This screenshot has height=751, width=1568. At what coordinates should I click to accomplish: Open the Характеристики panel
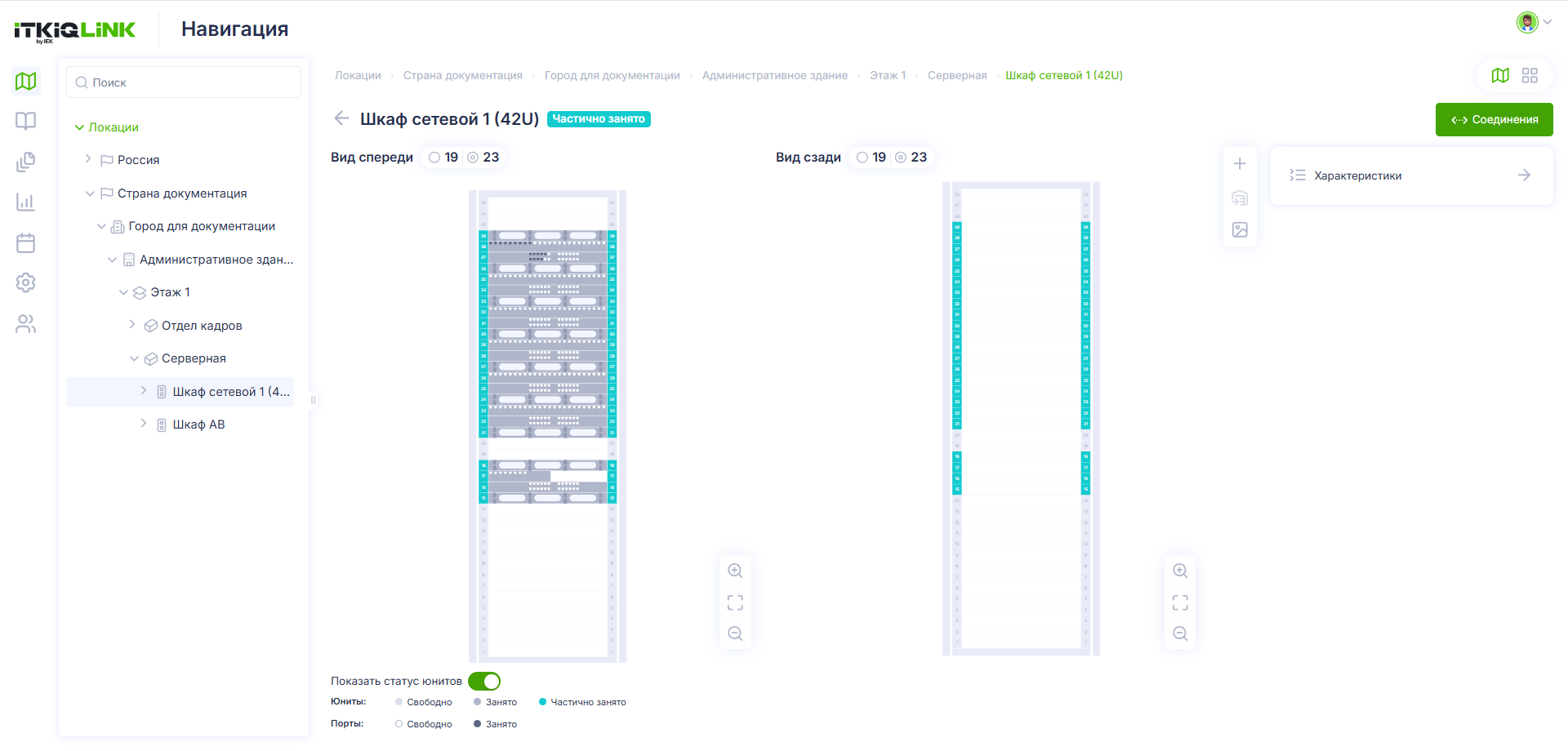coord(1411,176)
